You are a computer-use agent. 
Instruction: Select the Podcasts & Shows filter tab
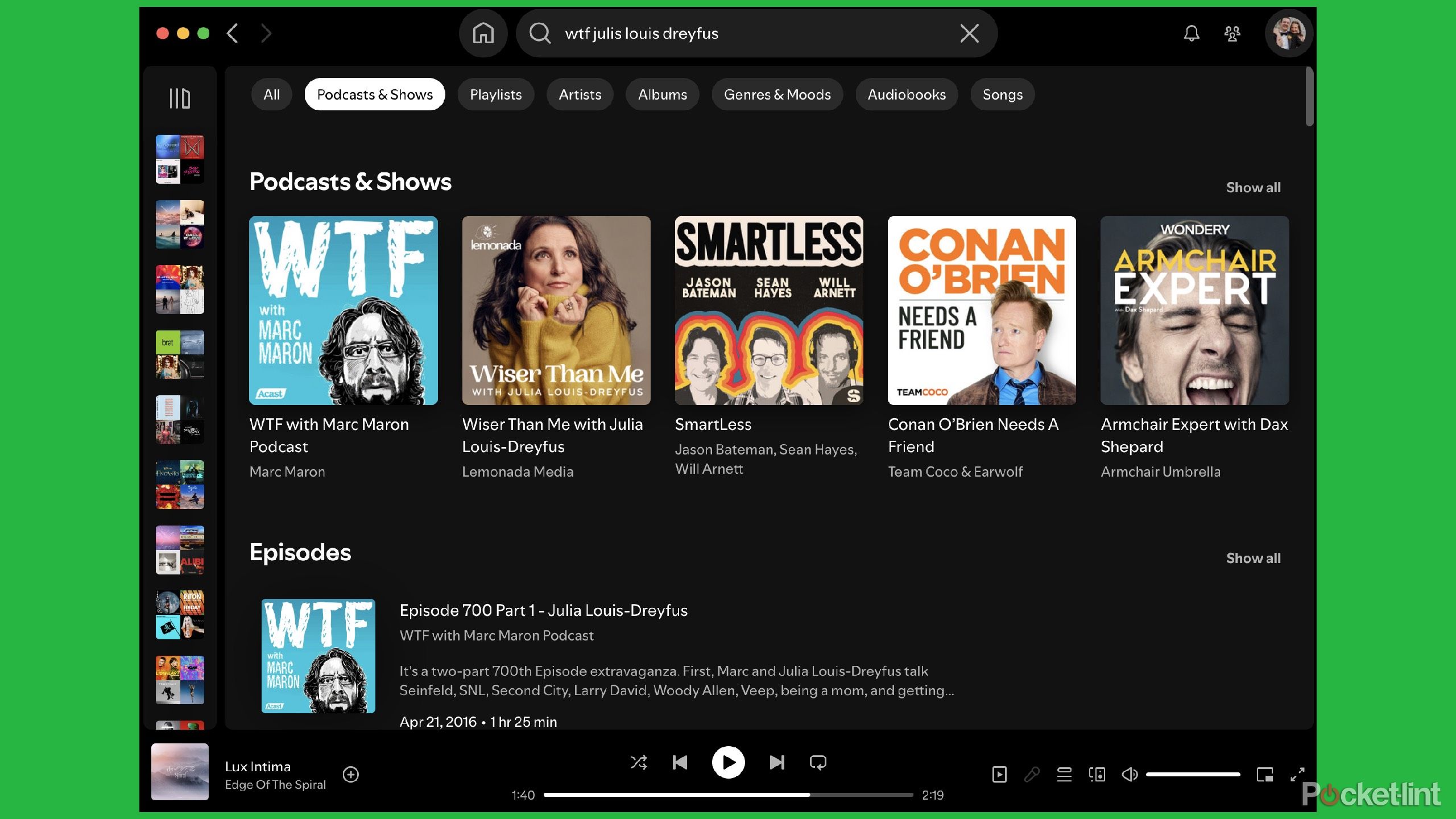click(374, 94)
